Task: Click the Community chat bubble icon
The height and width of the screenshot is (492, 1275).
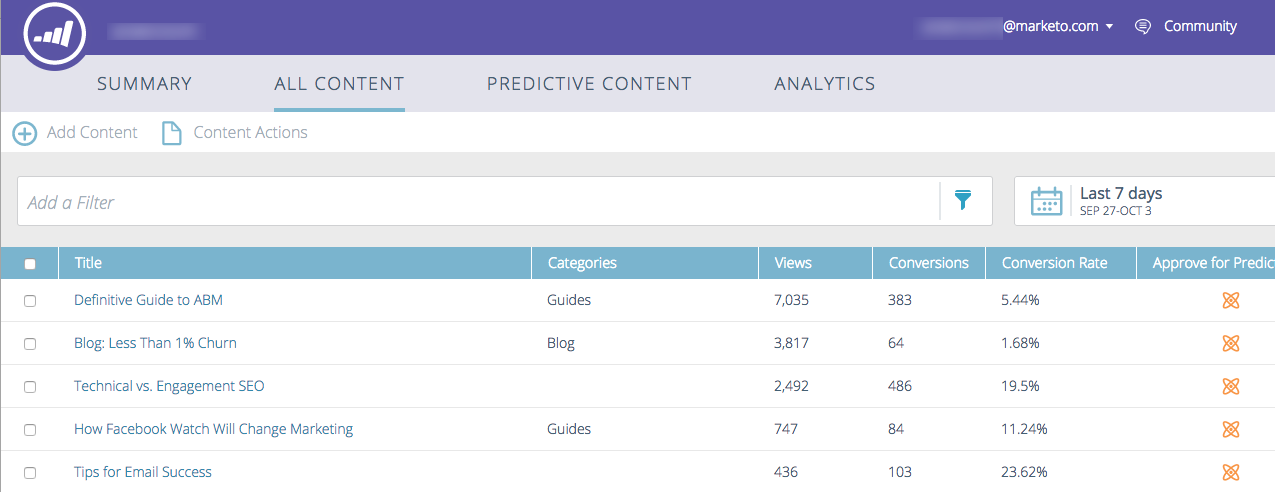Action: tap(1143, 27)
